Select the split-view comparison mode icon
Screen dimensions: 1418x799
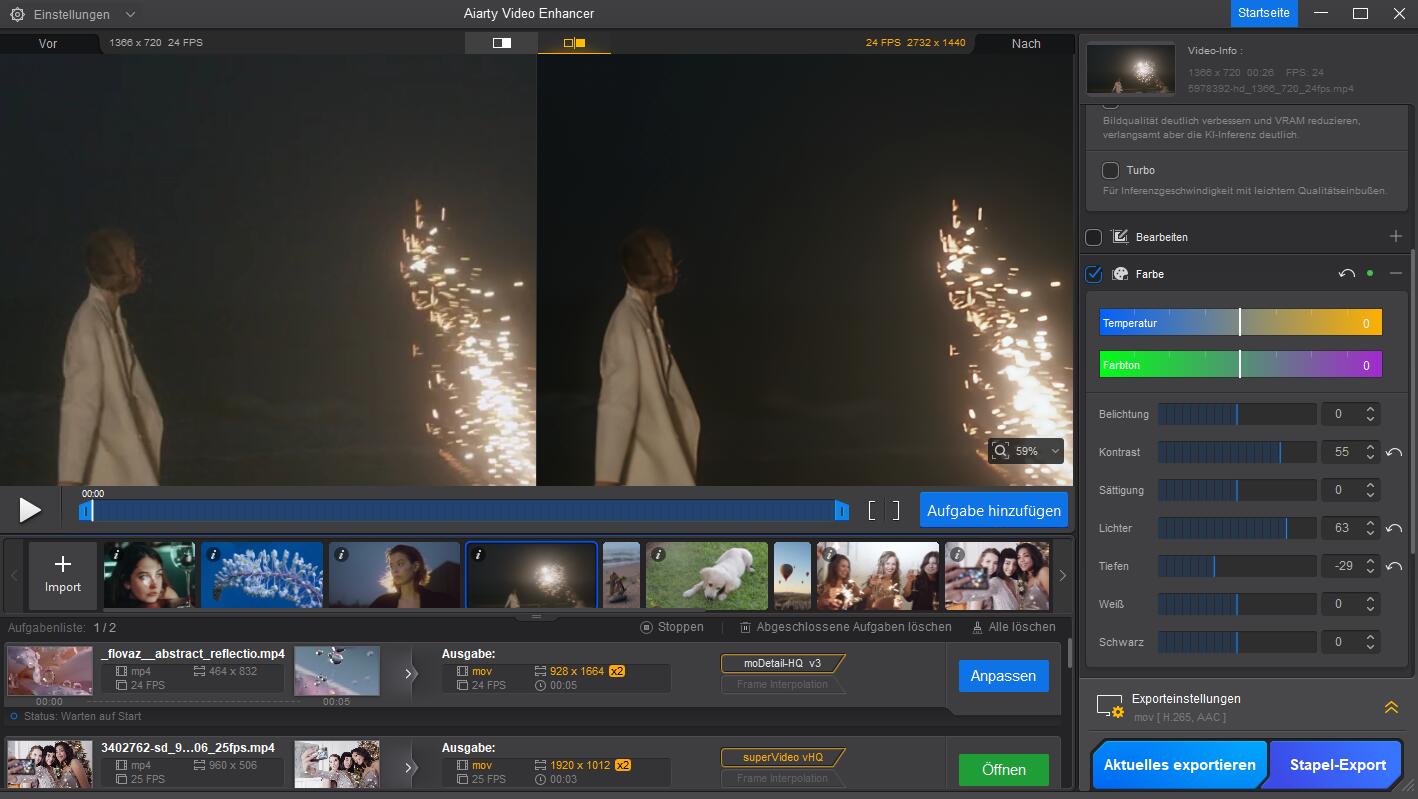[x=501, y=43]
